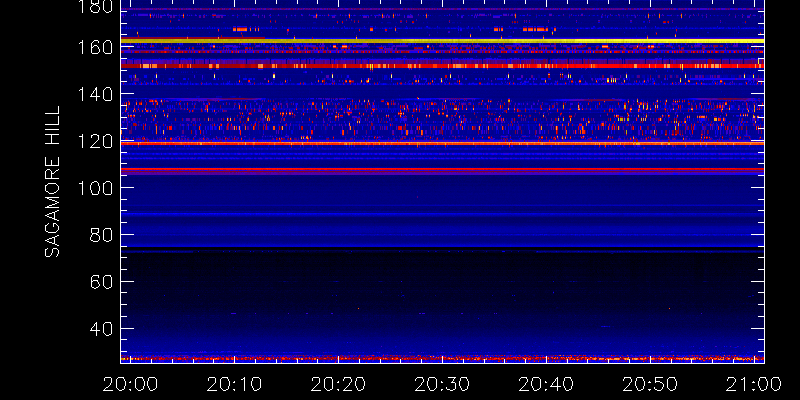The image size is (800, 400).
Task: Click the orange band just below 120
Action: (442, 143)
